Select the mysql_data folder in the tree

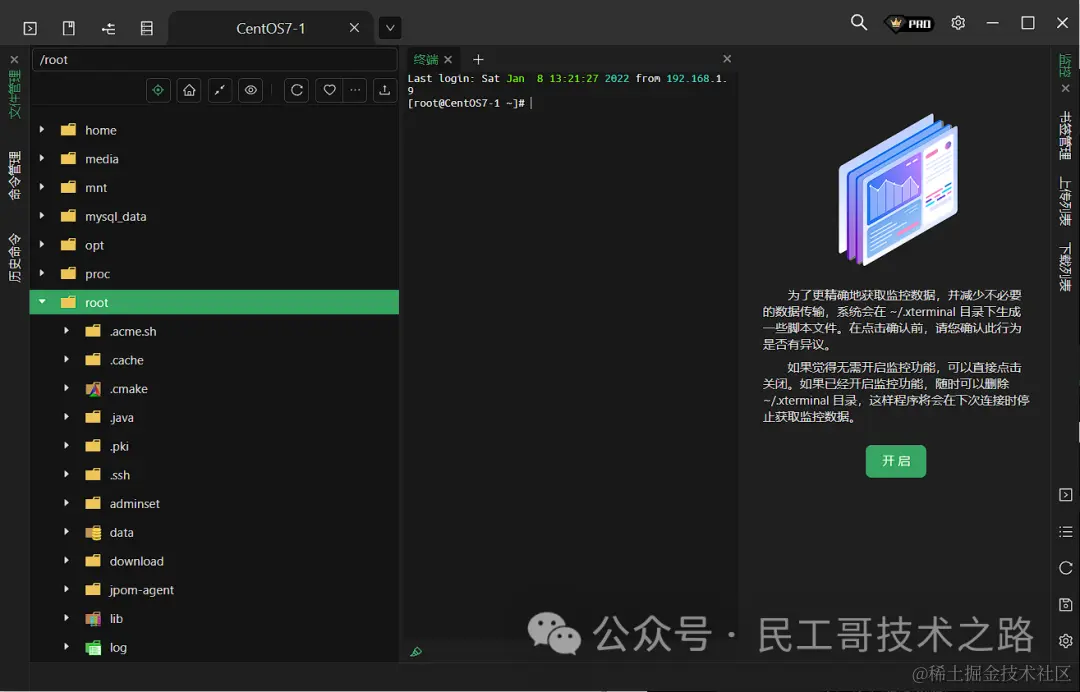[115, 216]
